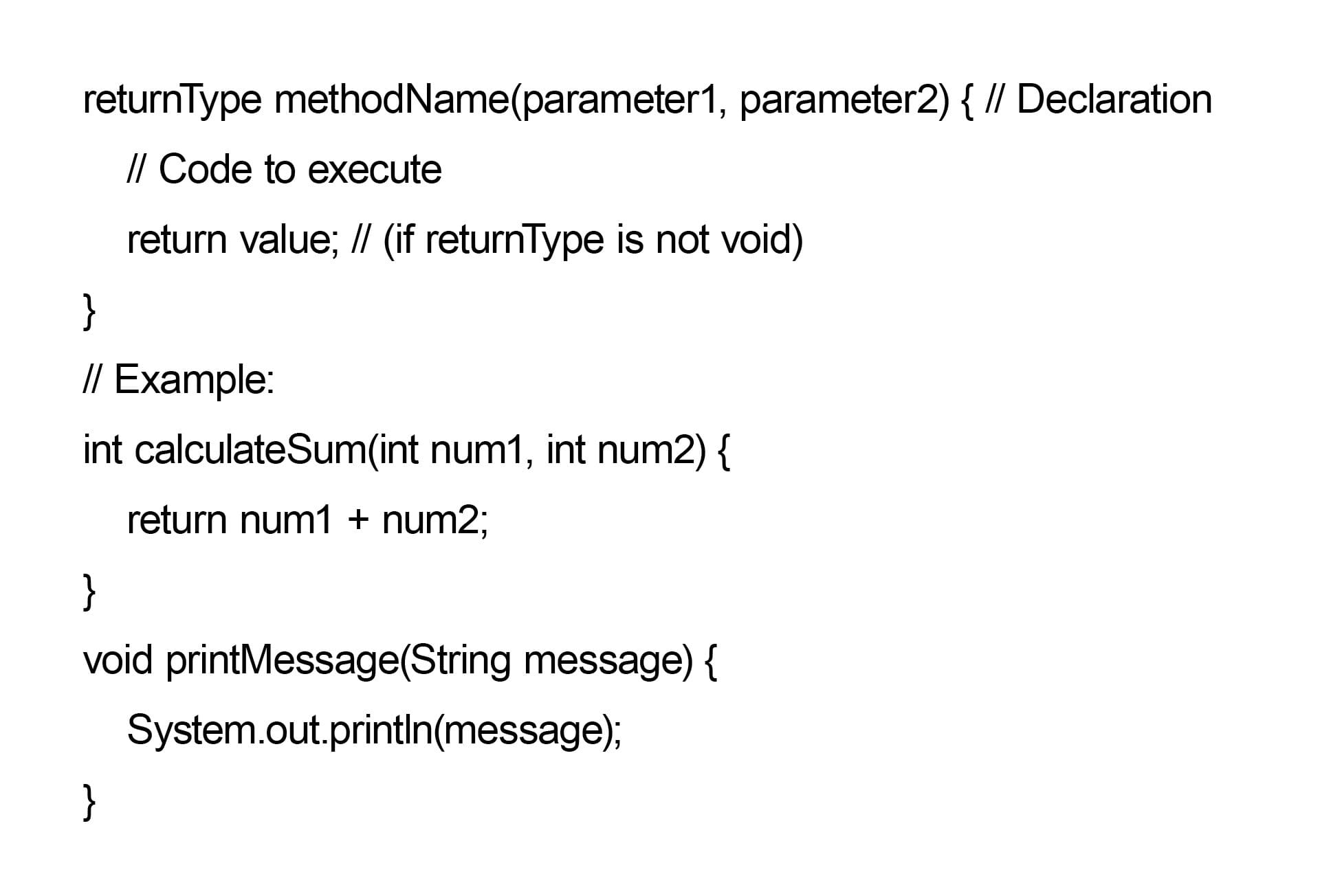Click the "System.out.println(message);" line
The height and width of the screenshot is (896, 1320).
point(374,730)
